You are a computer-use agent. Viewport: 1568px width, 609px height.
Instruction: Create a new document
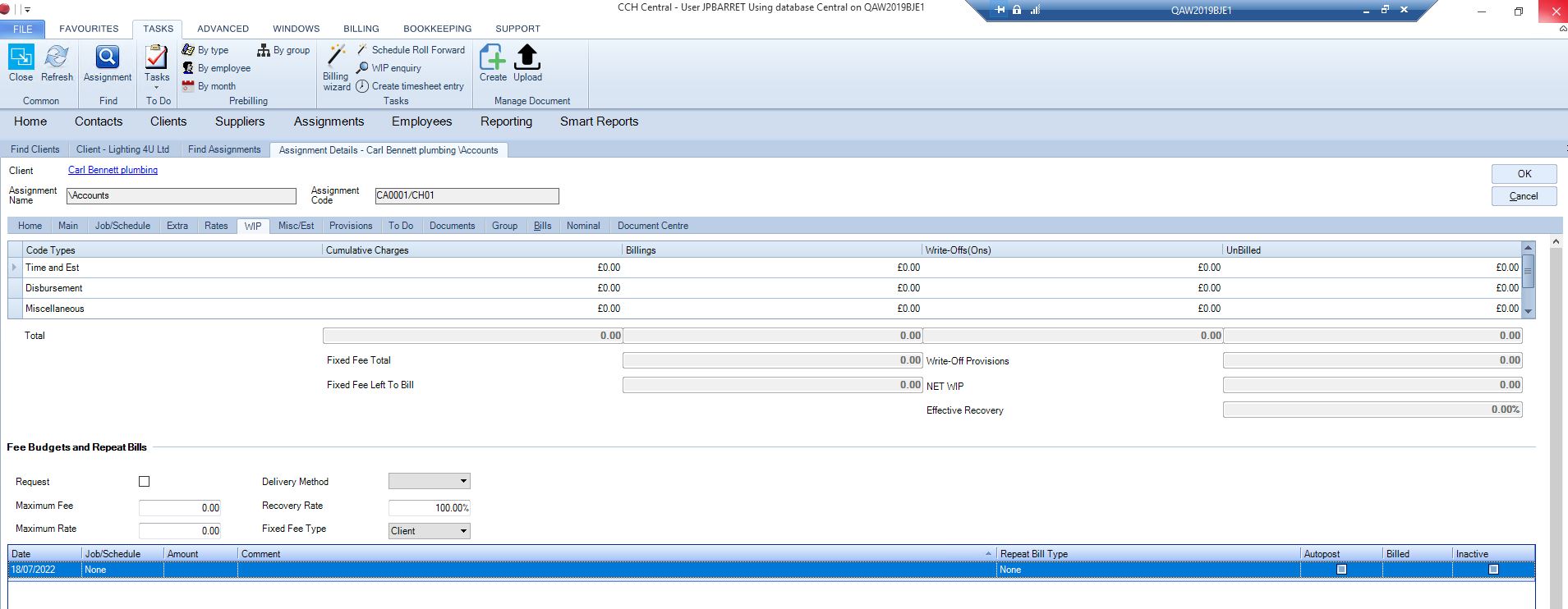click(493, 63)
